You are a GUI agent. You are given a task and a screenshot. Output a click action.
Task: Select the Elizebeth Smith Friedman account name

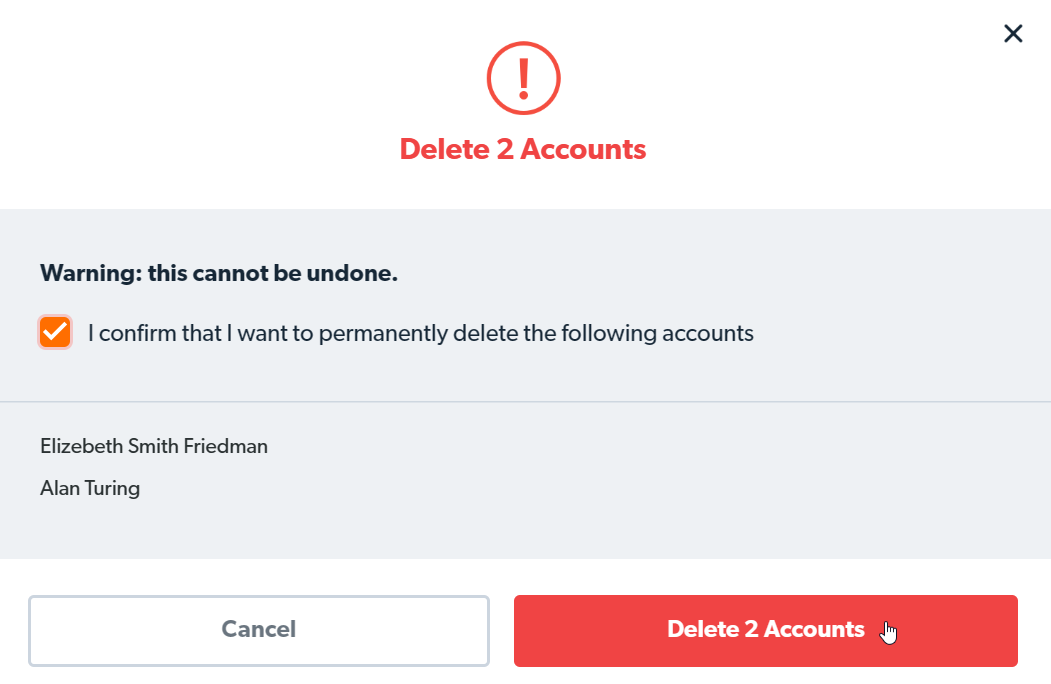click(154, 446)
